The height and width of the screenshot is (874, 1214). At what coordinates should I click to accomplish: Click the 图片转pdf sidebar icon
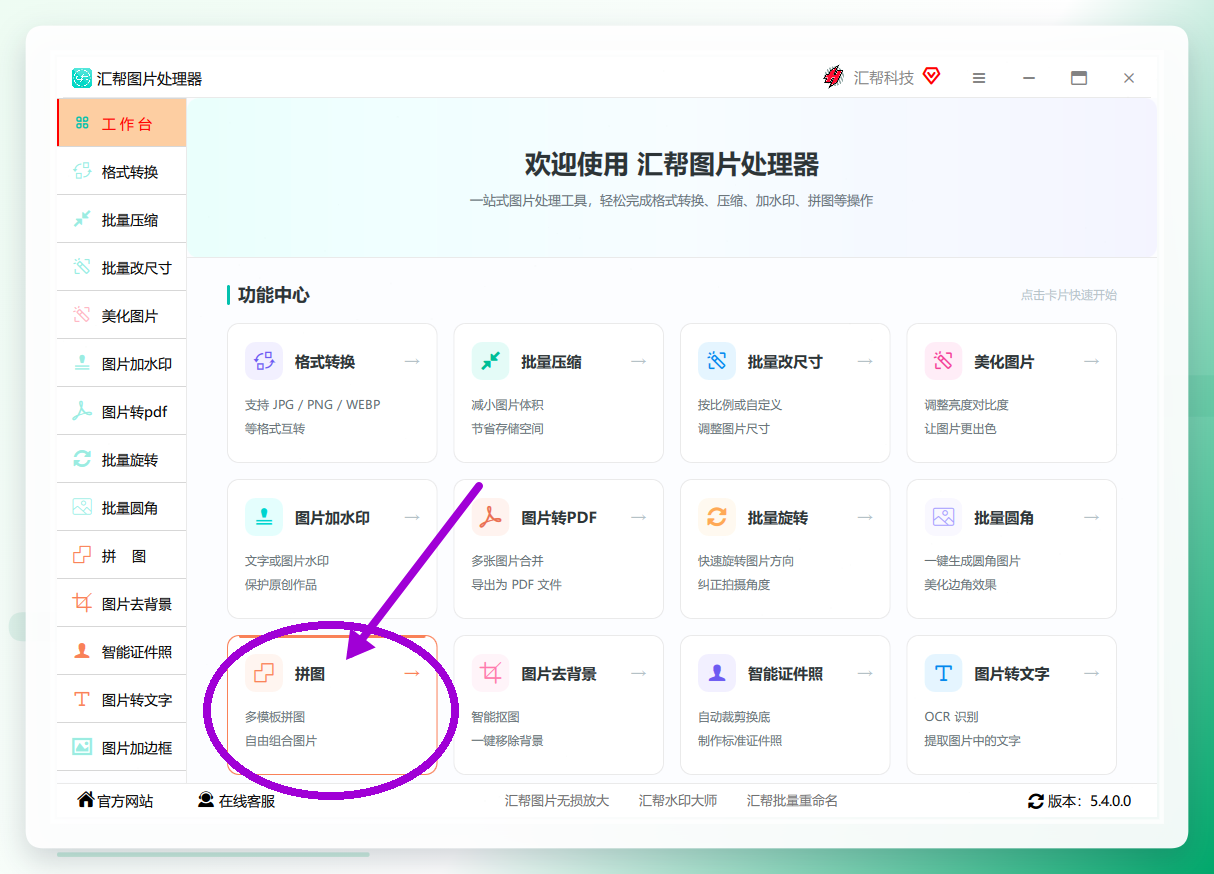point(82,411)
